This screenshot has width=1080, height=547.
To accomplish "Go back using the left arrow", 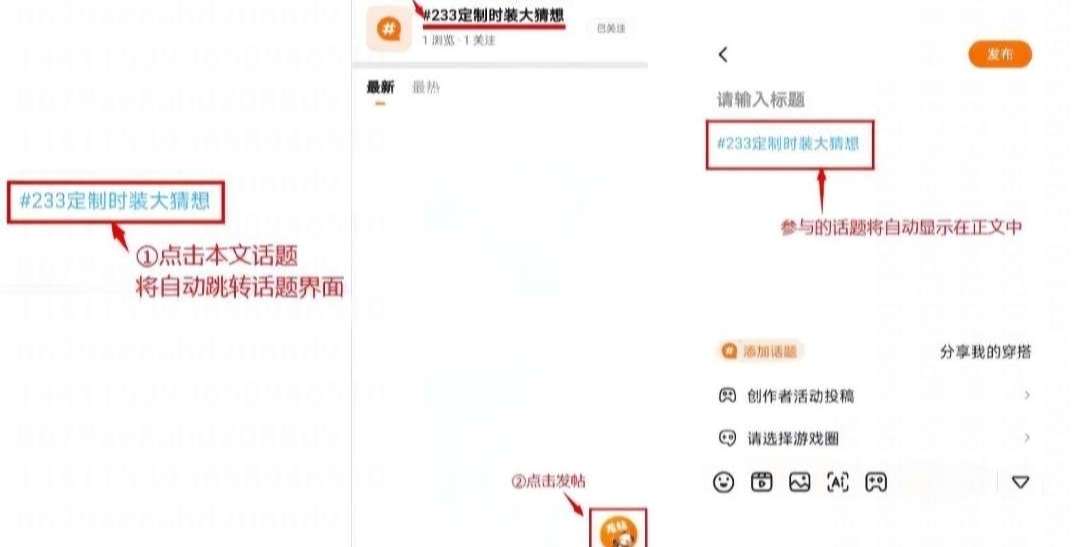I will point(723,54).
